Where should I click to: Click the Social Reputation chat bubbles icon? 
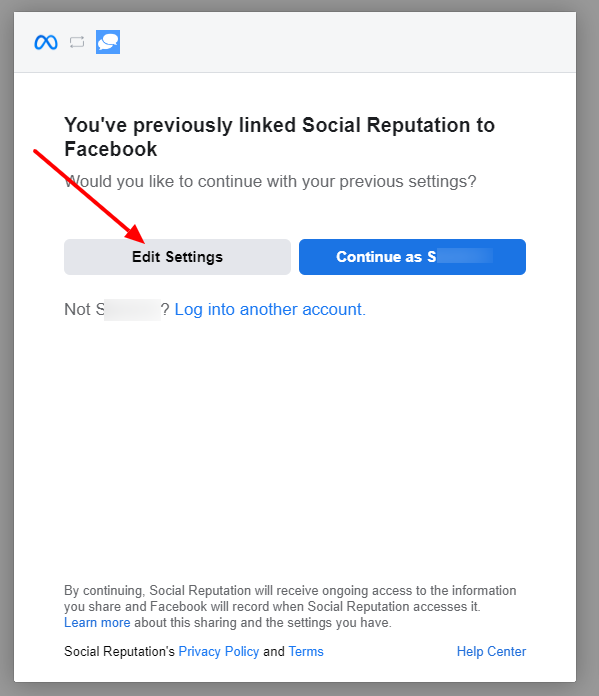coord(108,42)
